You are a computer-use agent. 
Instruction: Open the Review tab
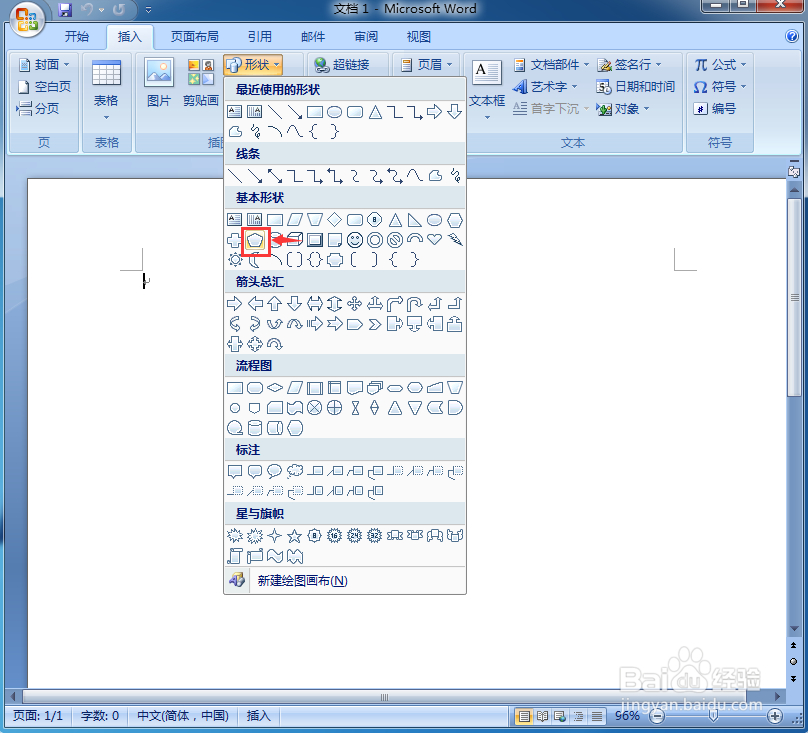[366, 37]
